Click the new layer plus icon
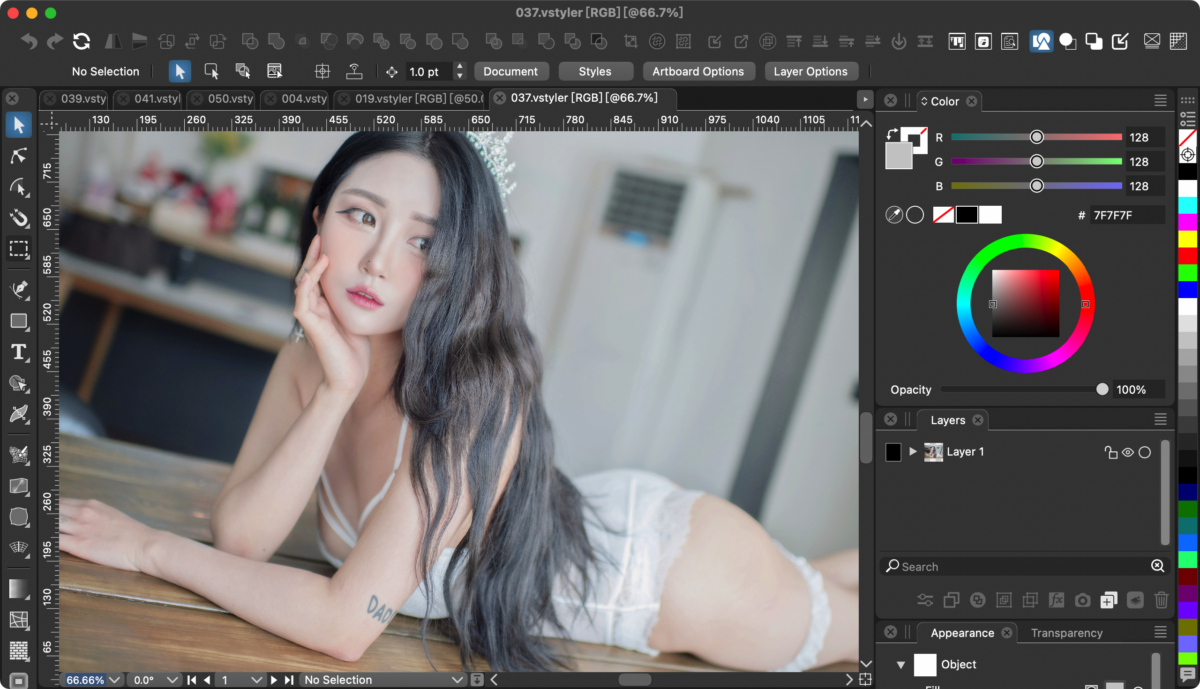Screen dimensions: 1200x689 (x=1108, y=600)
